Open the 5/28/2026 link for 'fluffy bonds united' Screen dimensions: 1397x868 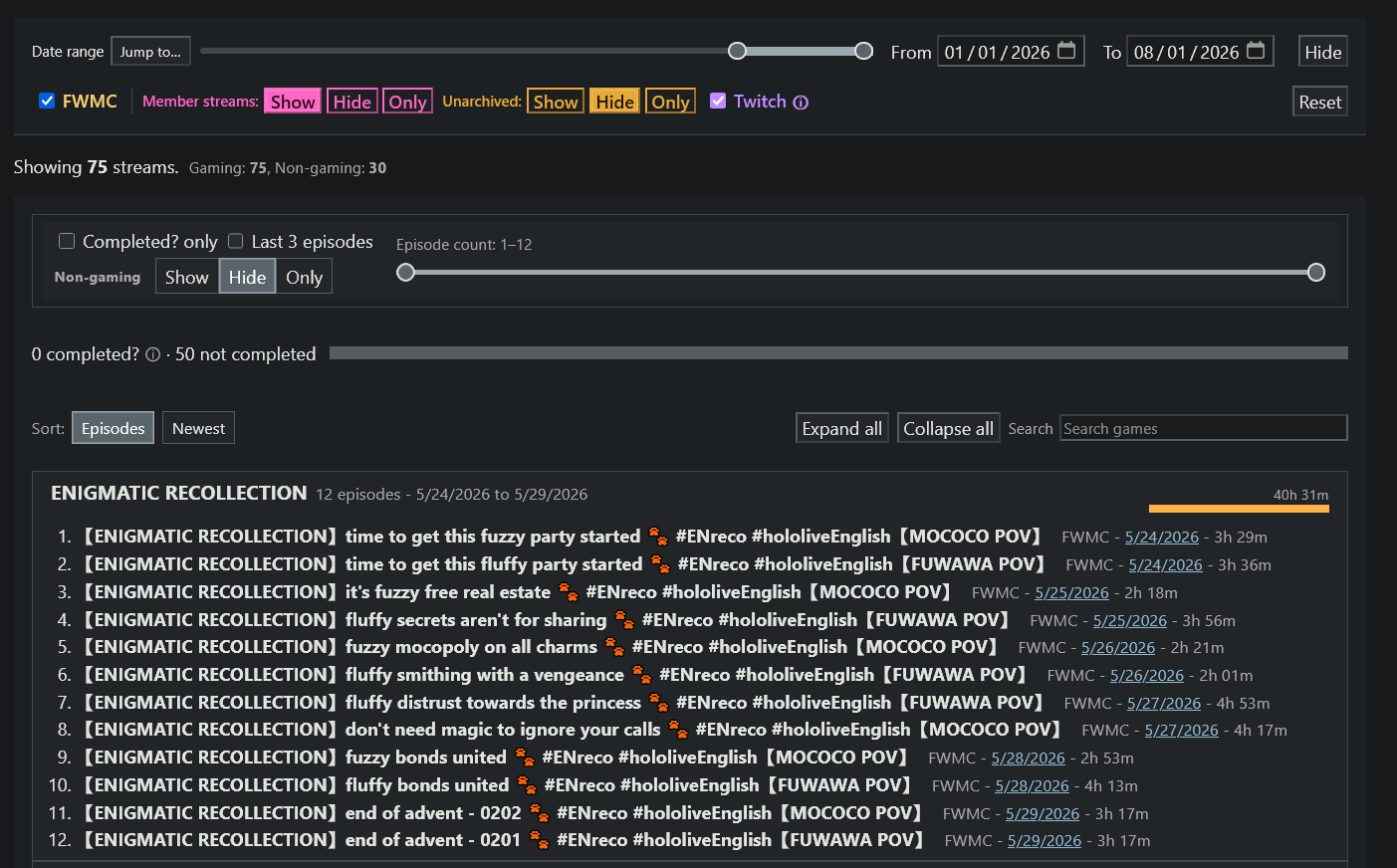(x=1033, y=786)
